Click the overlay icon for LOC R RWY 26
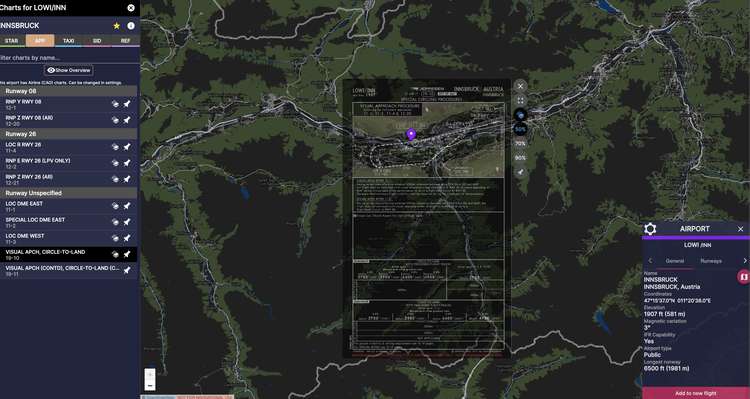 pyautogui.click(x=115, y=147)
